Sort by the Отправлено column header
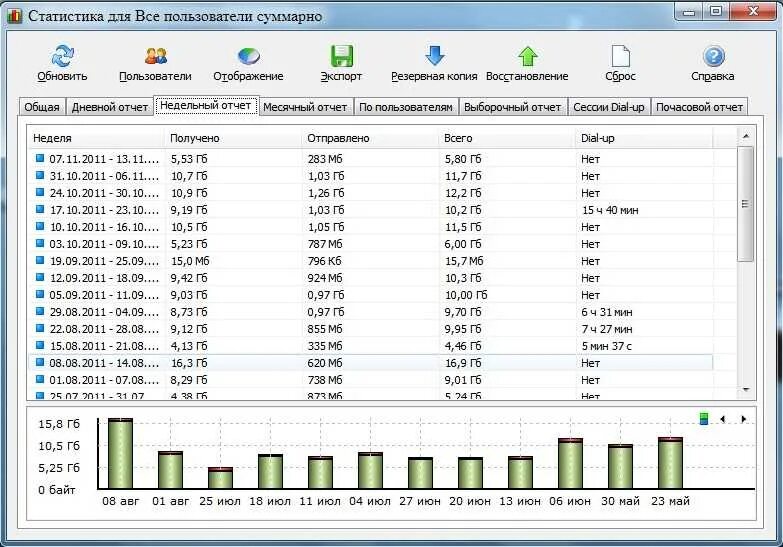Image resolution: width=783 pixels, height=547 pixels. 370,138
